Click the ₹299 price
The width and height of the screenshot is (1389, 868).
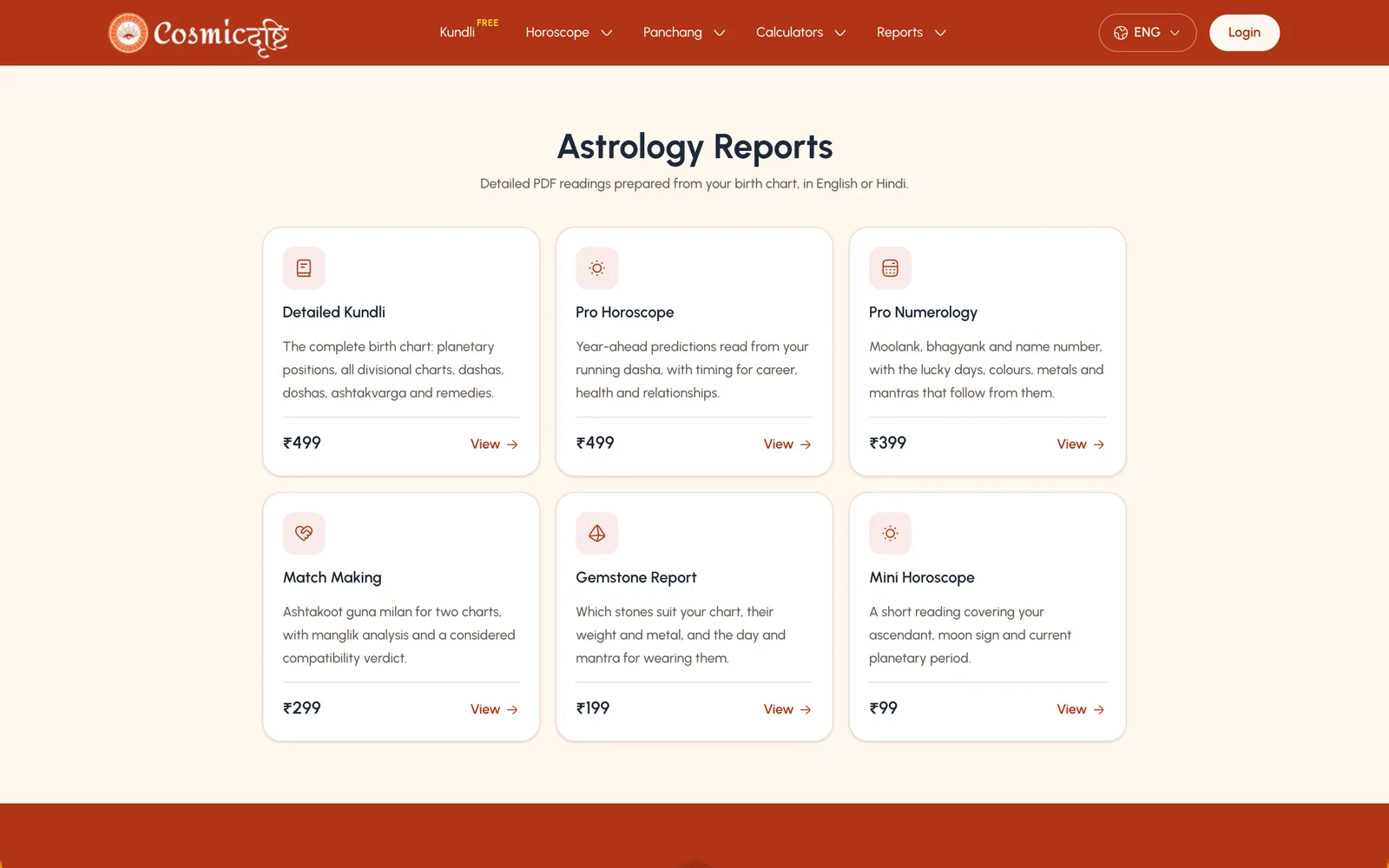tap(302, 708)
